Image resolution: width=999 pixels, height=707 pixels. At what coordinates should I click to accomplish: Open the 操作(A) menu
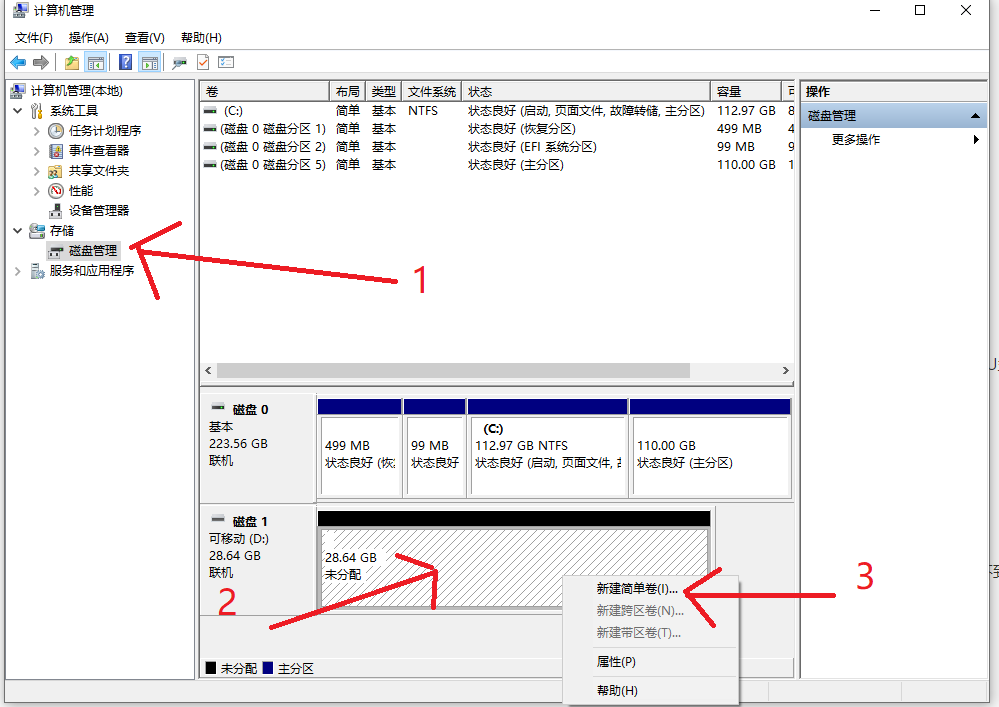(x=88, y=38)
